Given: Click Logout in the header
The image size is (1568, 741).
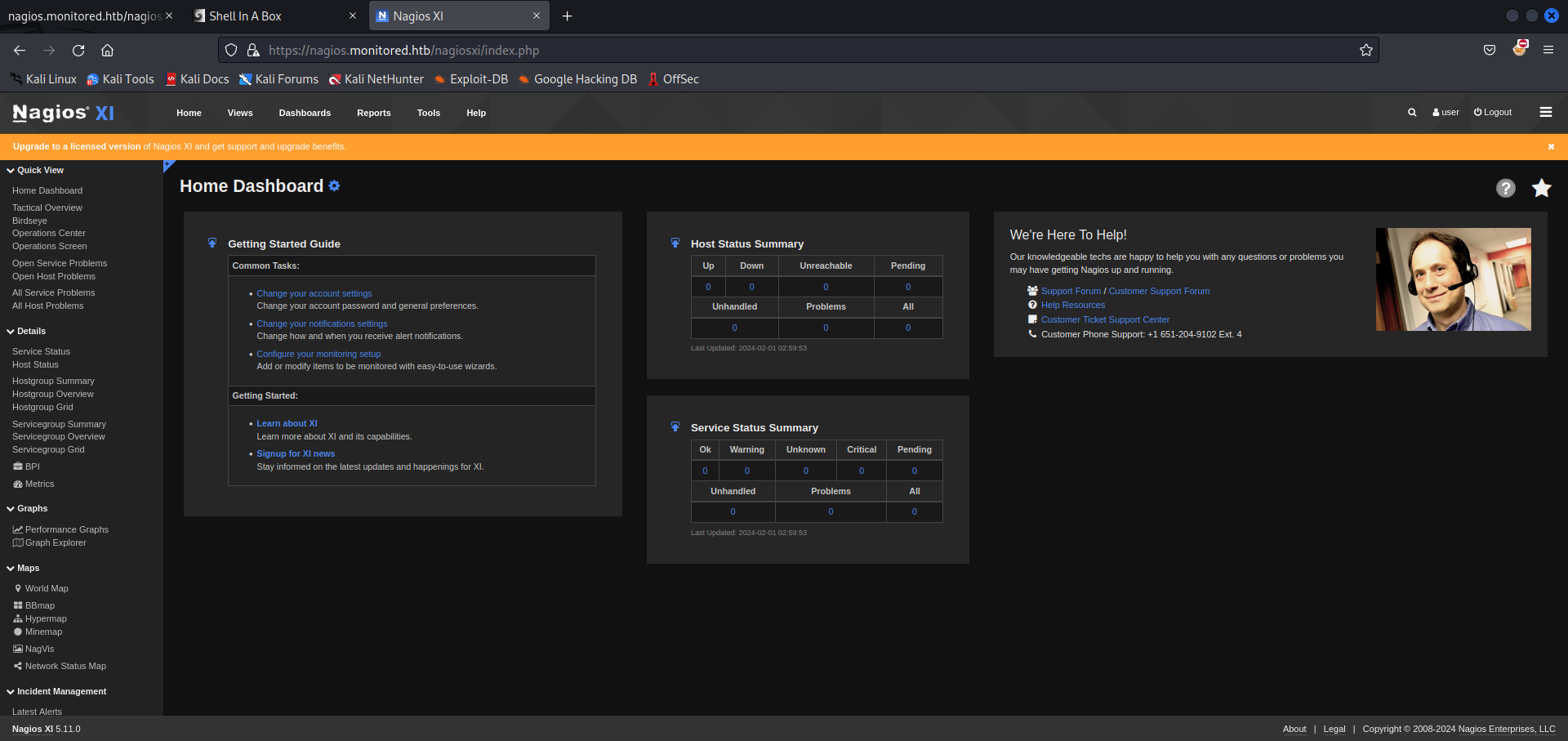Looking at the screenshot, I should [1493, 113].
